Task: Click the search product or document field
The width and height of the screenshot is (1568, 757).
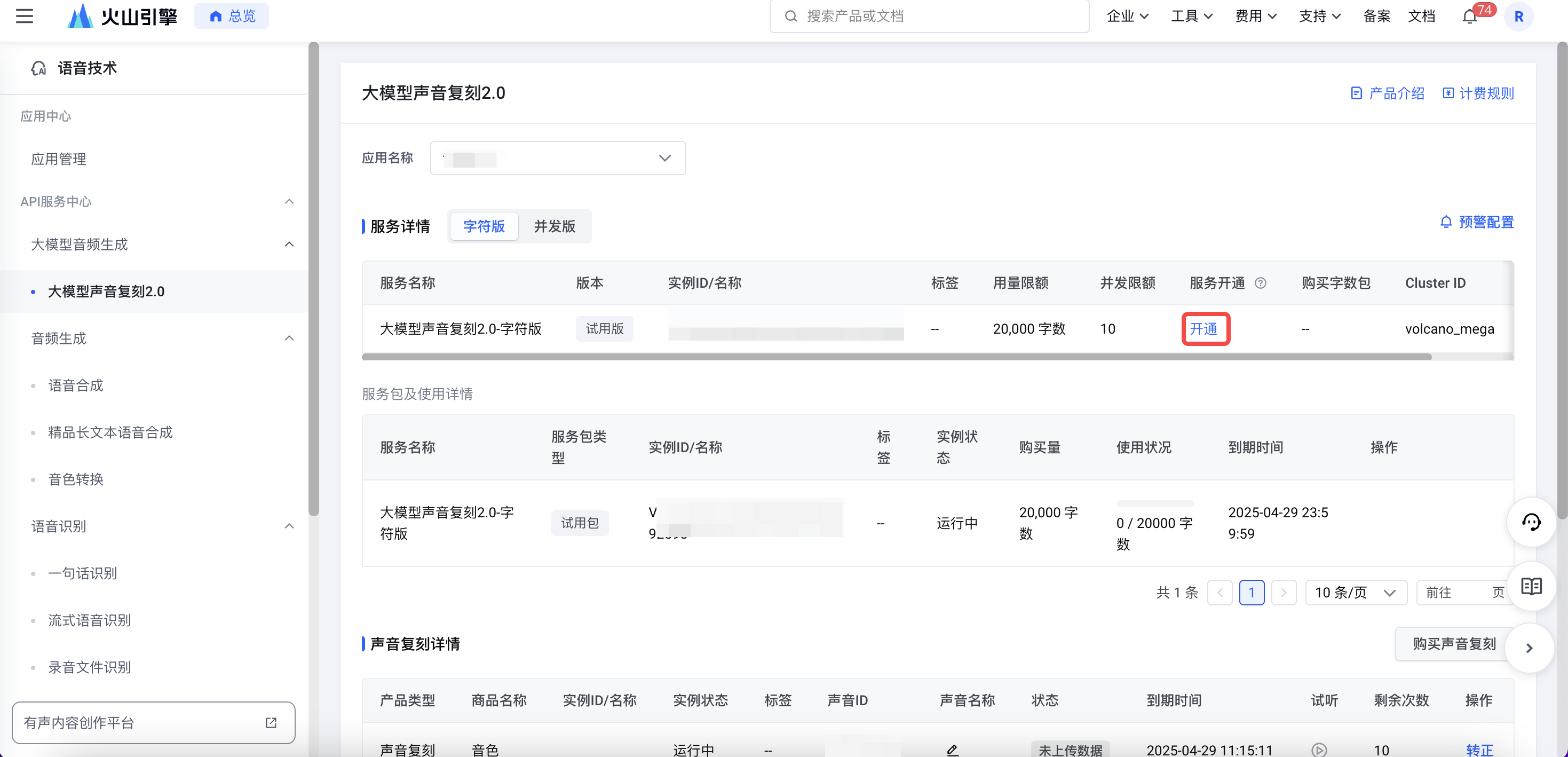Action: point(929,16)
